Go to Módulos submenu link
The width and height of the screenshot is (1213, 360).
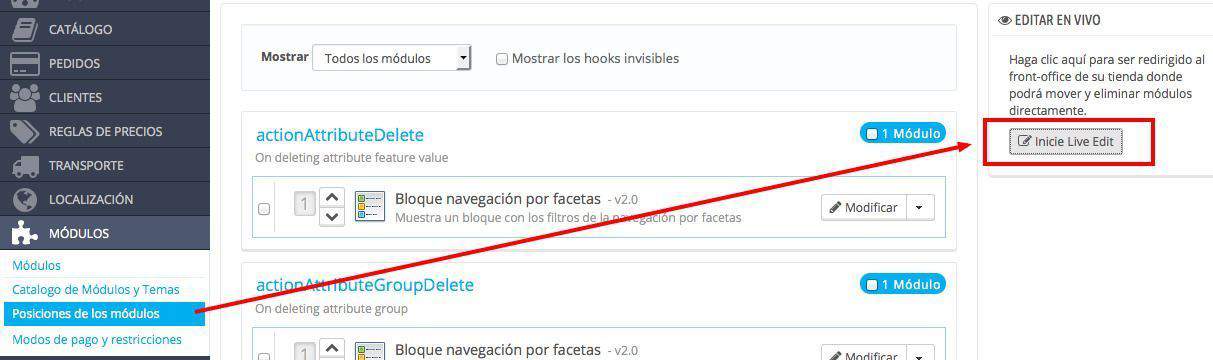(36, 265)
